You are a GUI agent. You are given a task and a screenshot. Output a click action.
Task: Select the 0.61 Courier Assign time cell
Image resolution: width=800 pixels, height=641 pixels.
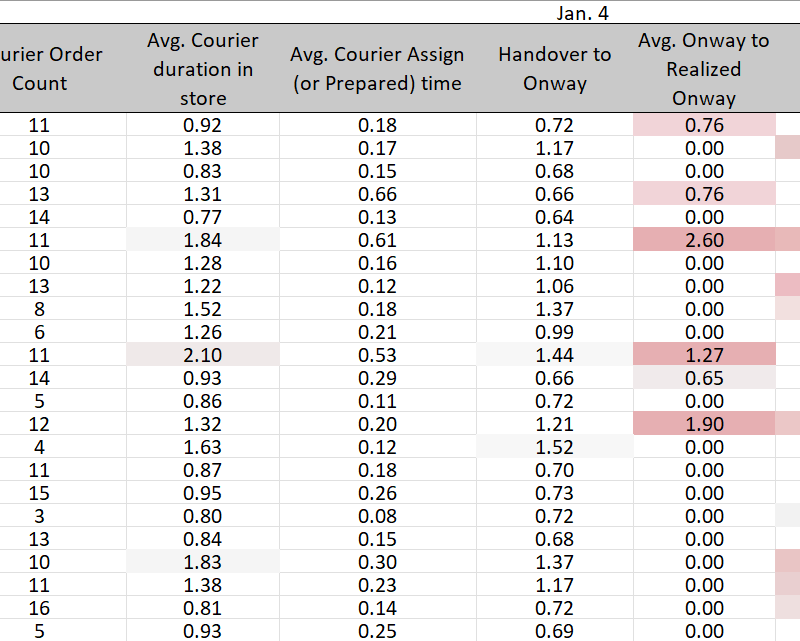tap(376, 240)
